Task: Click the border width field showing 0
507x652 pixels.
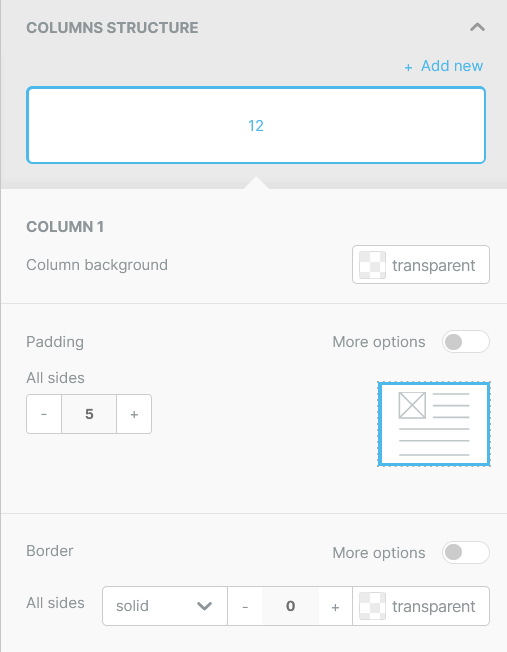Action: (290, 606)
